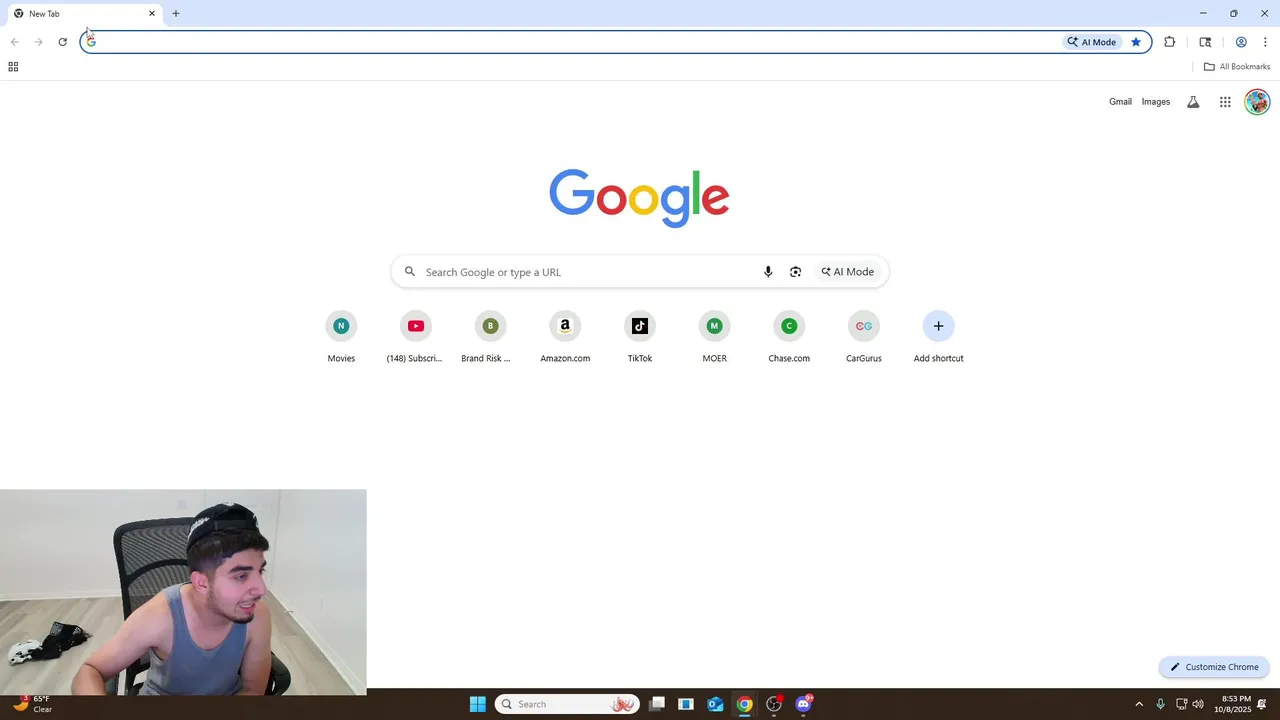Select the New Tab tab
Image resolution: width=1280 pixels, height=720 pixels.
85,14
